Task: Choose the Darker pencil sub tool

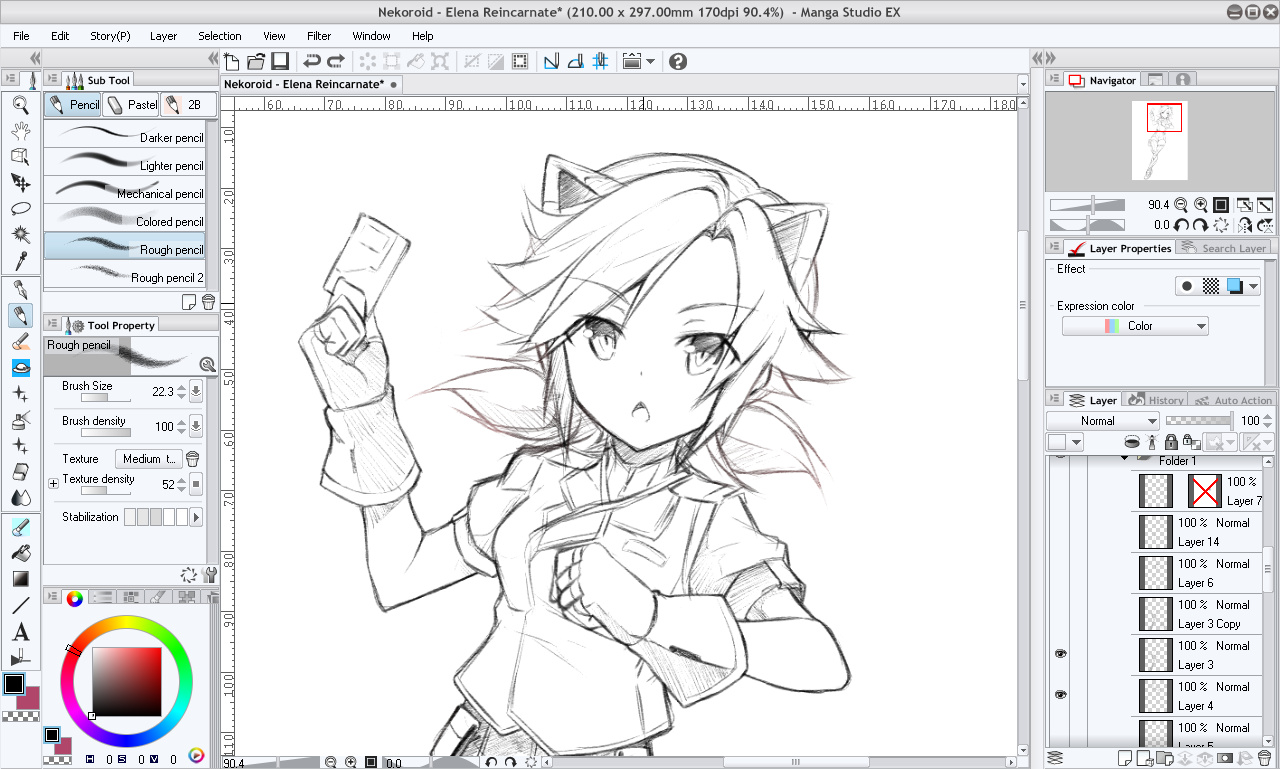Action: [x=125, y=134]
